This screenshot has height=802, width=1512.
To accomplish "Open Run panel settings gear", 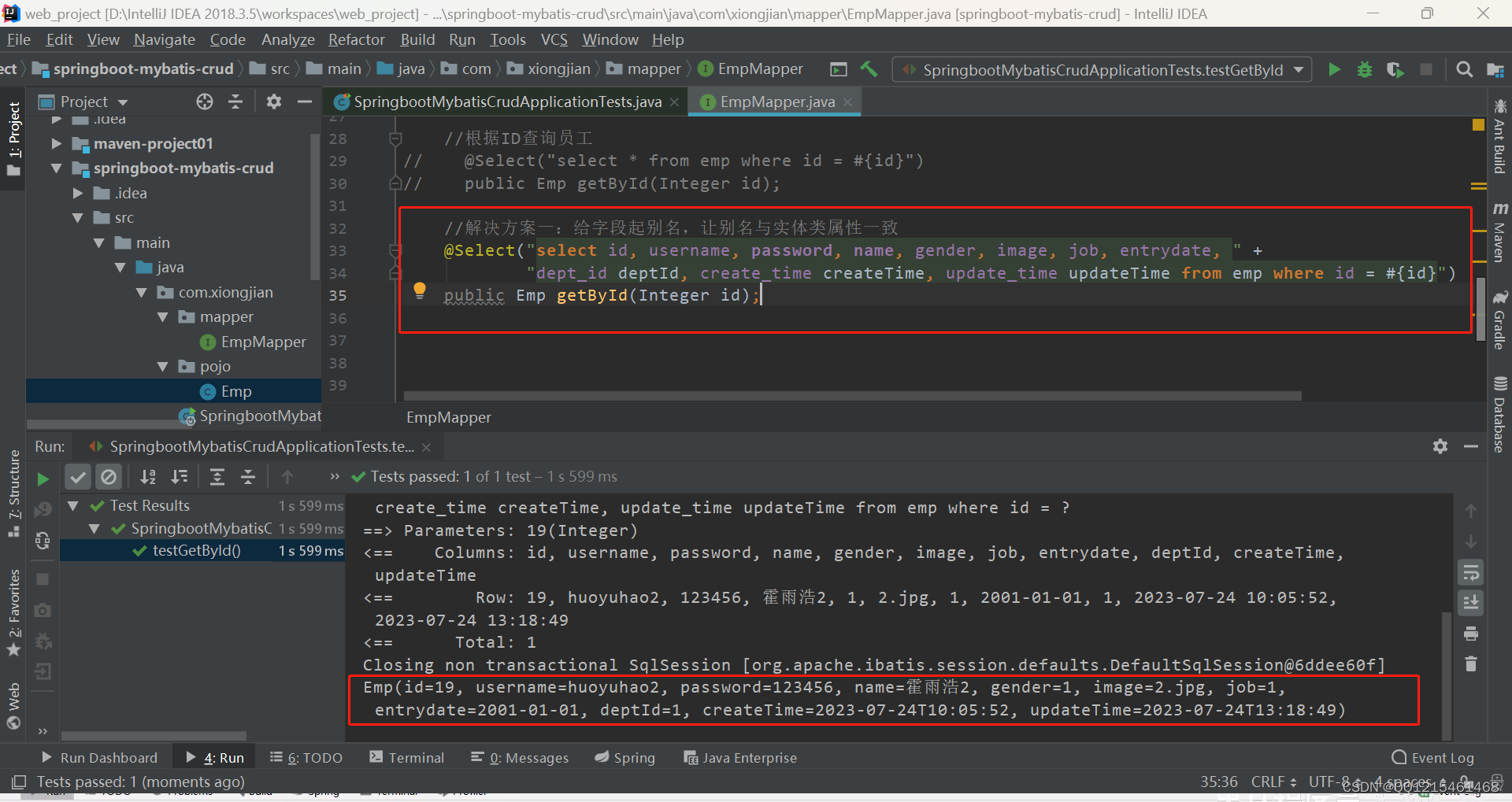I will click(x=1440, y=446).
